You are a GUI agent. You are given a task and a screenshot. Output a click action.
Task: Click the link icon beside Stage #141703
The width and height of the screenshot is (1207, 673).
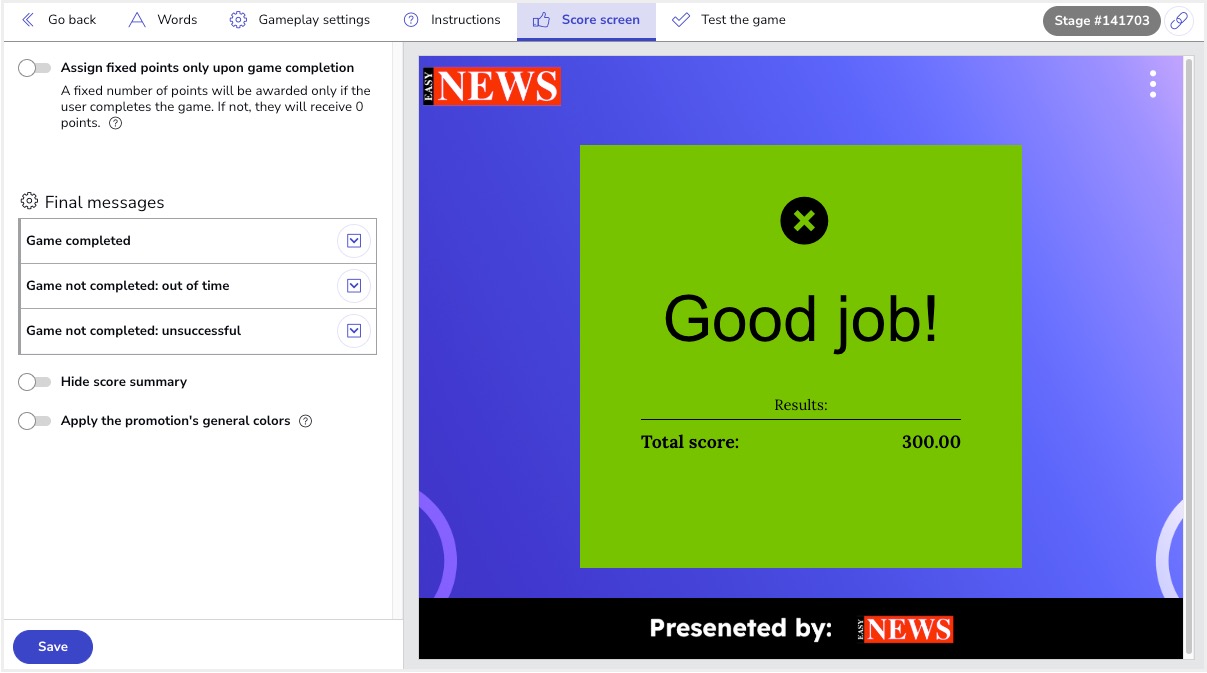click(x=1179, y=21)
